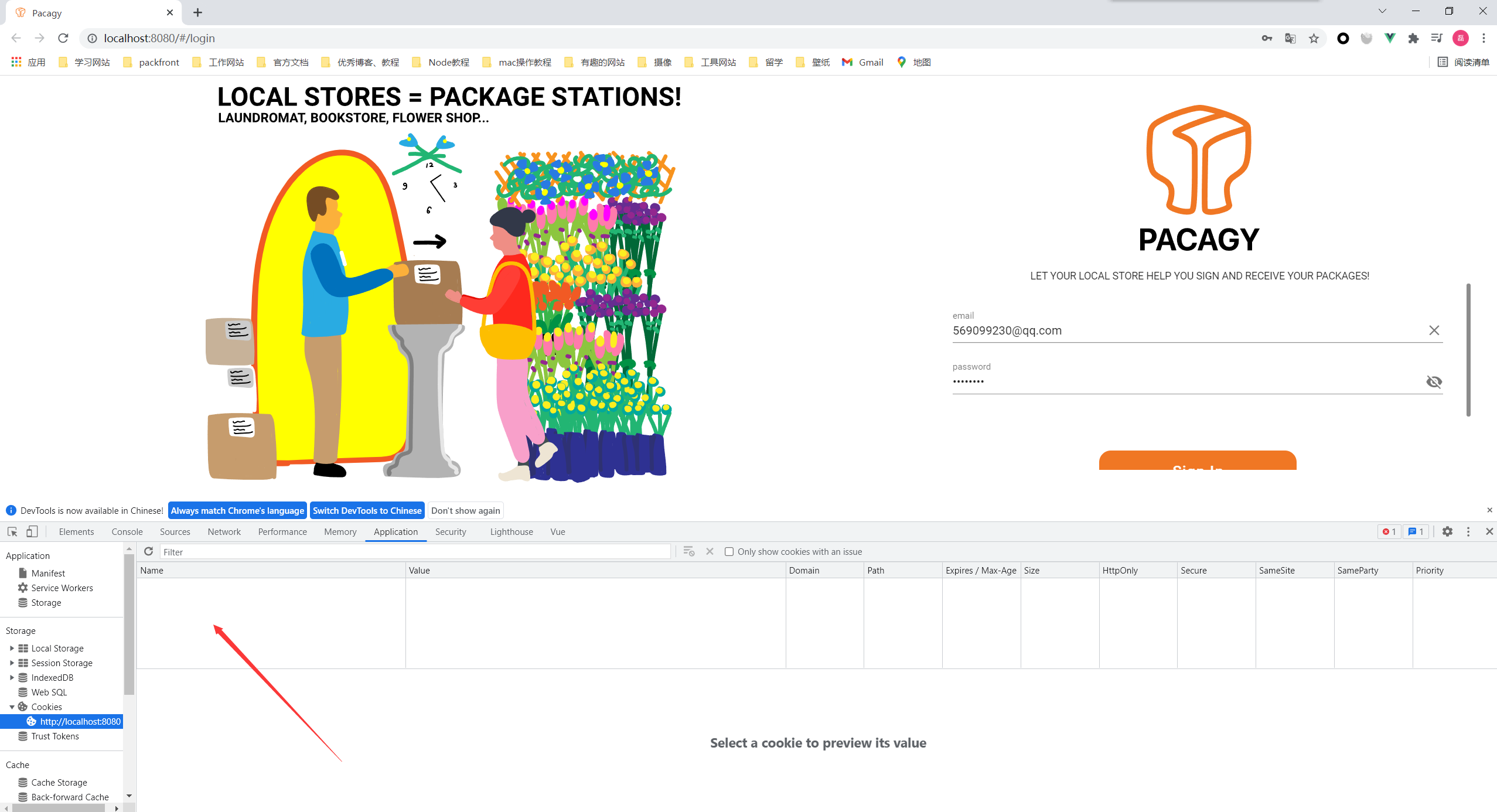Click the clear all cookies icon
Viewport: 1497px width, 812px height.
click(x=688, y=551)
